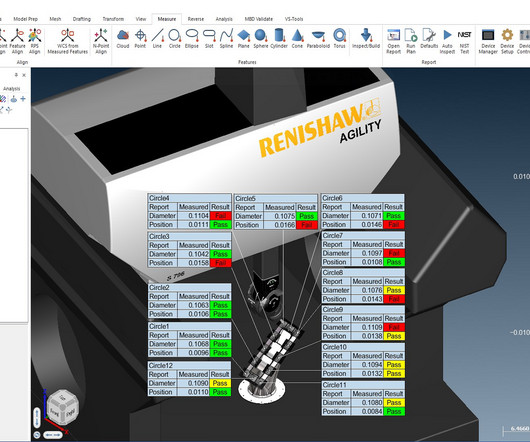Screen dimensions: 530x442
Task: Pin the left side panel
Action: pyautogui.click(x=16, y=75)
